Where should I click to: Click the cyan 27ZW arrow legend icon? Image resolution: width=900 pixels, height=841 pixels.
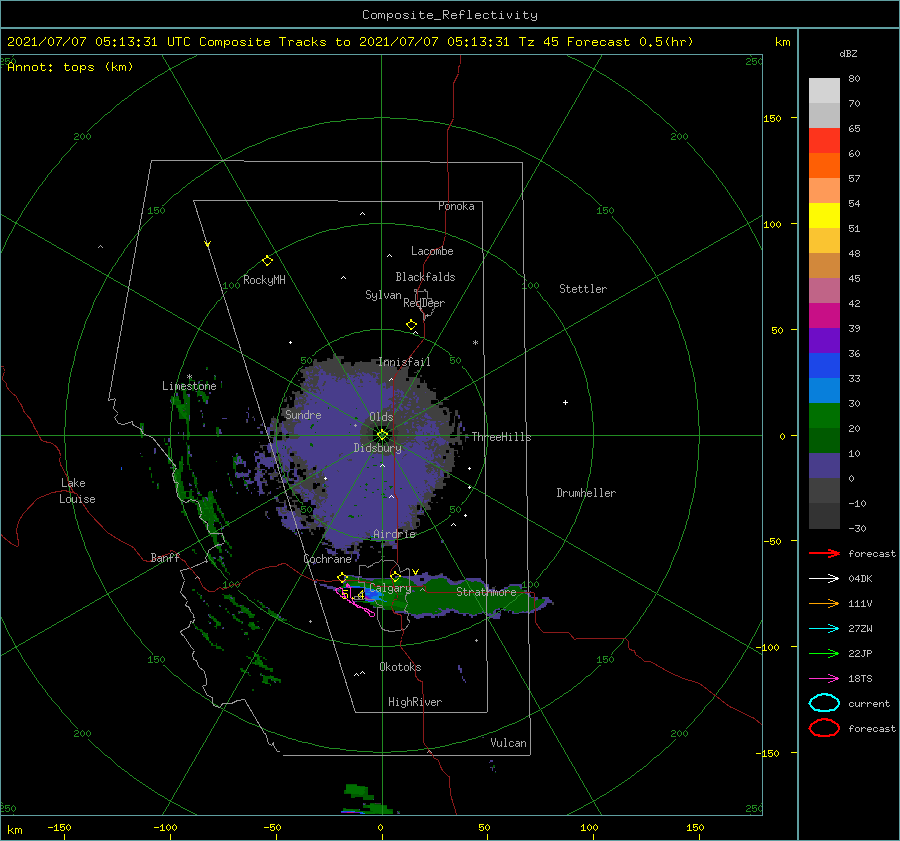click(824, 629)
